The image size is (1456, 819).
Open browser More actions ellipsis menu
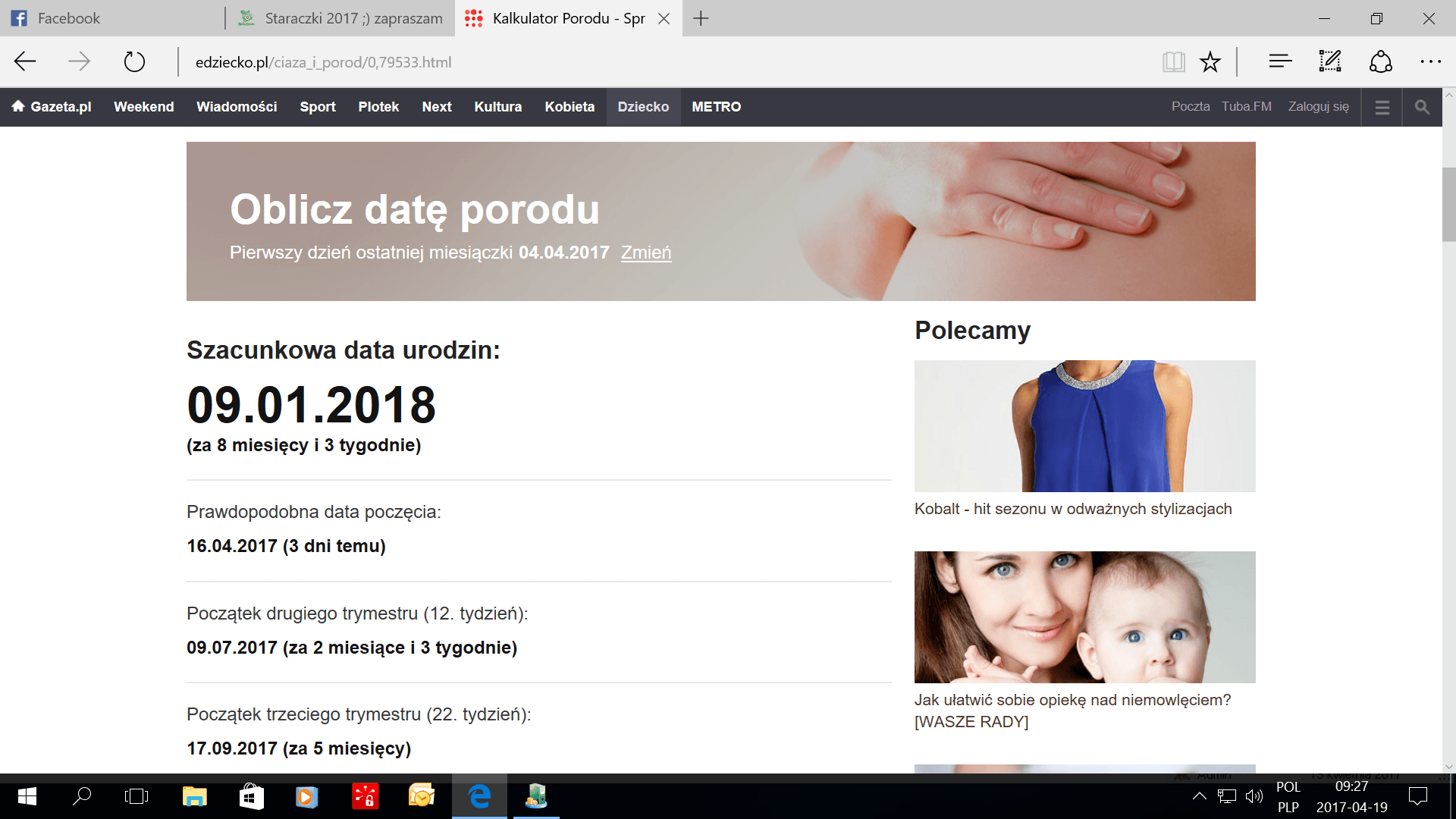coord(1430,61)
